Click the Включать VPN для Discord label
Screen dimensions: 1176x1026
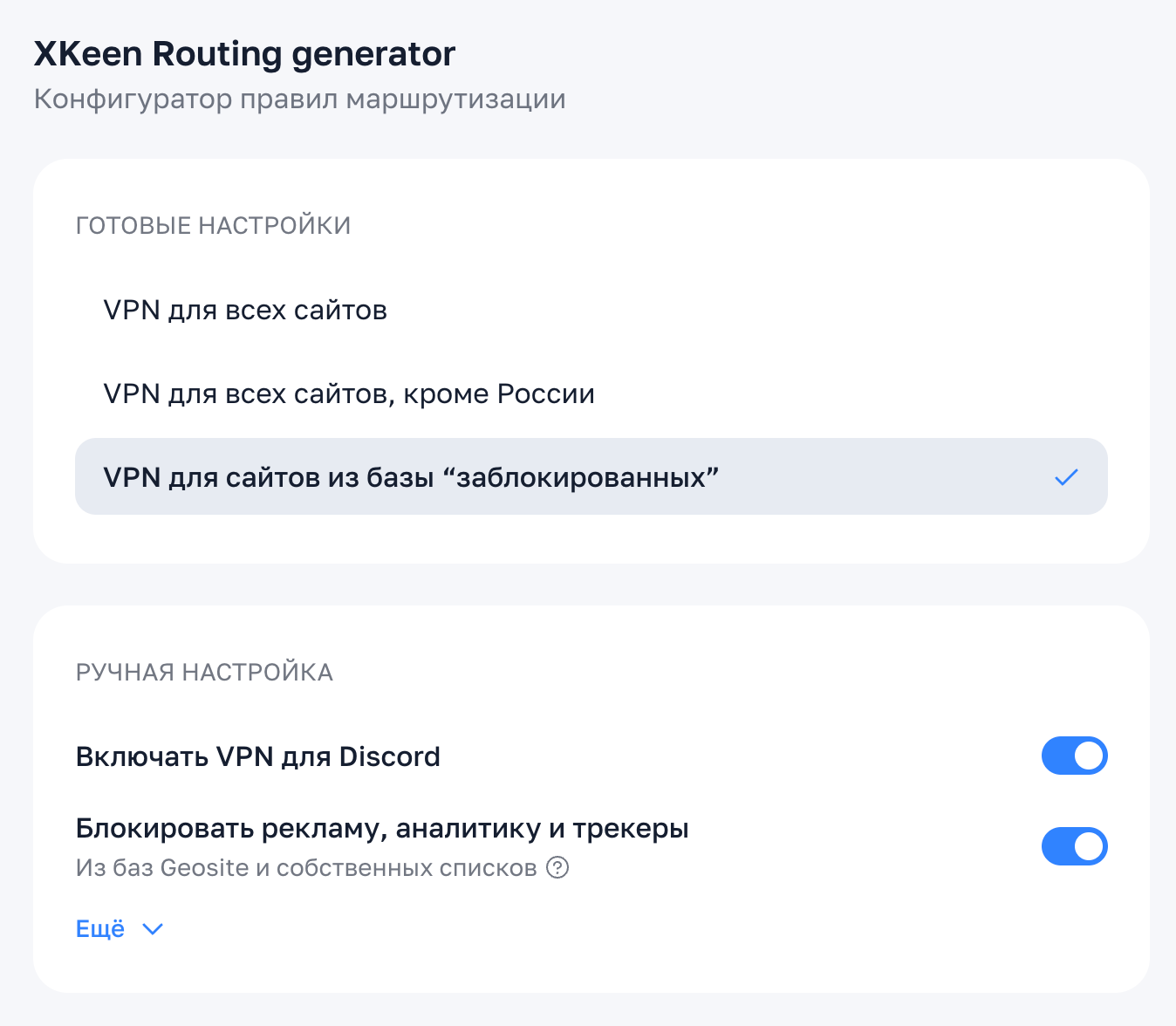(x=257, y=756)
